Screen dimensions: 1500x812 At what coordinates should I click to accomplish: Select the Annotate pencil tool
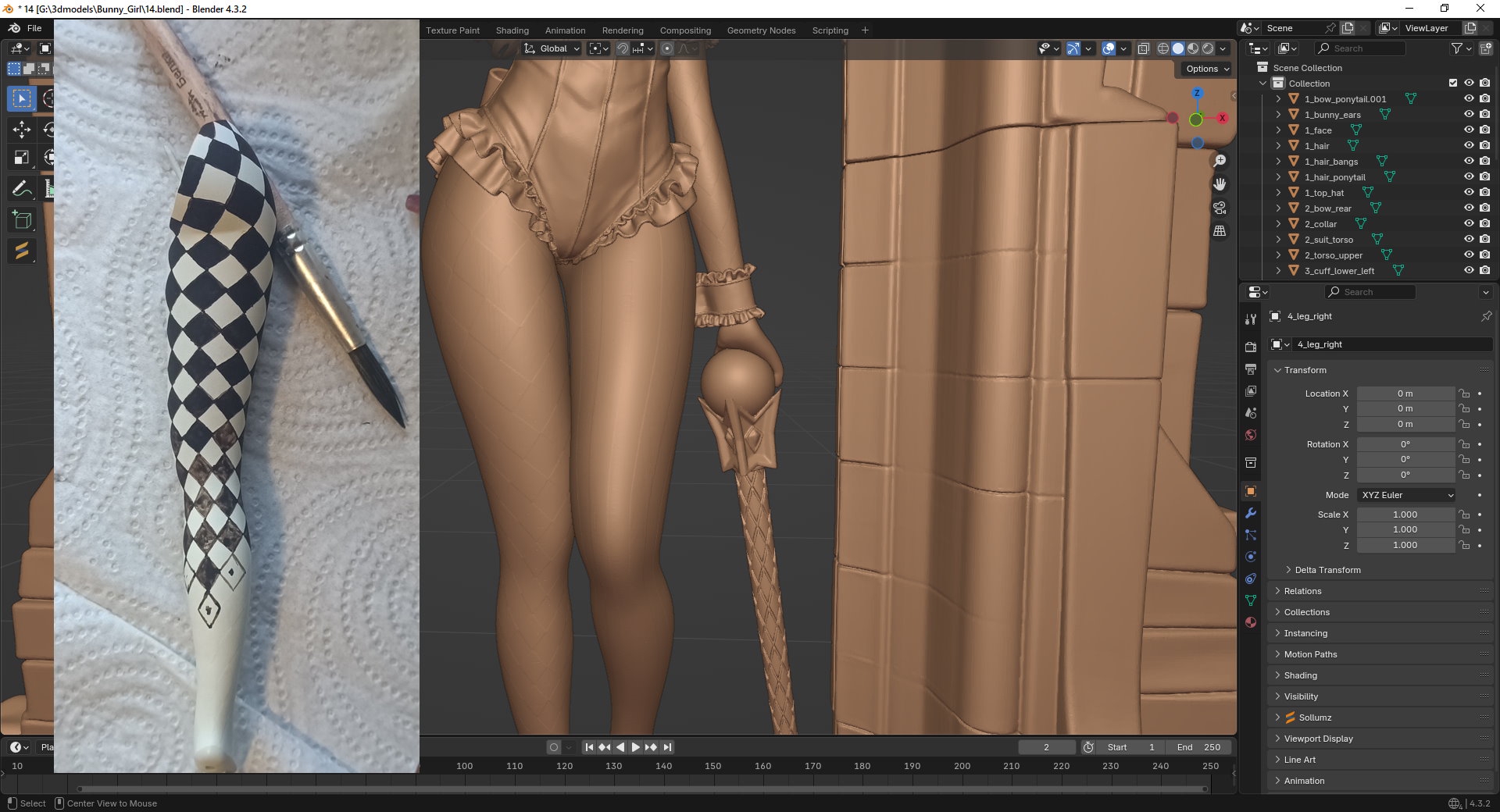click(21, 189)
